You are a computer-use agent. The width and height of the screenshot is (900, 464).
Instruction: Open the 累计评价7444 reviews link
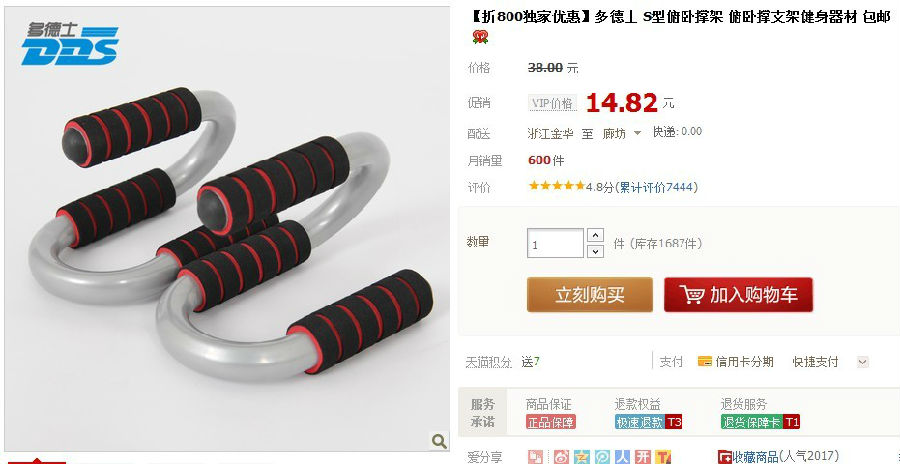coord(657,187)
